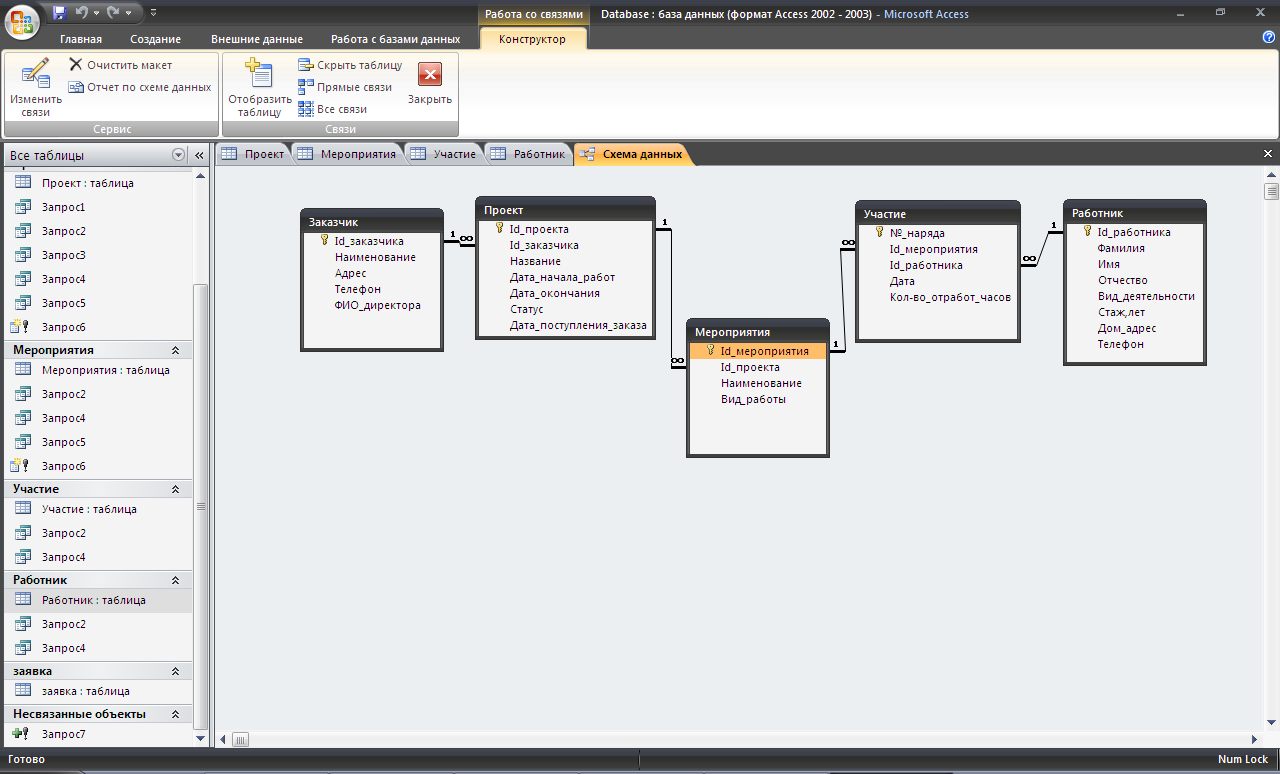Open Работник : таблица in navigation pane
This screenshot has height=774, width=1280.
coord(93,600)
